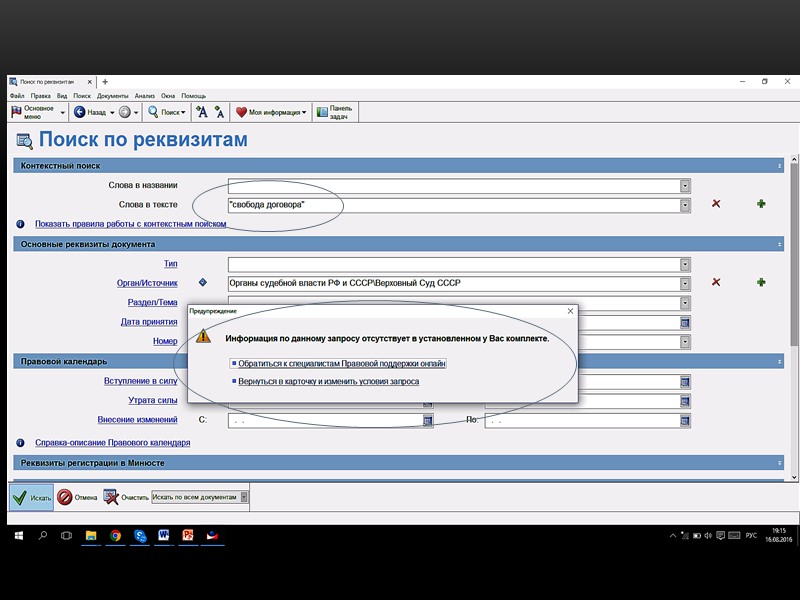Open the Окна menu
Image resolution: width=800 pixels, height=600 pixels.
(168, 96)
